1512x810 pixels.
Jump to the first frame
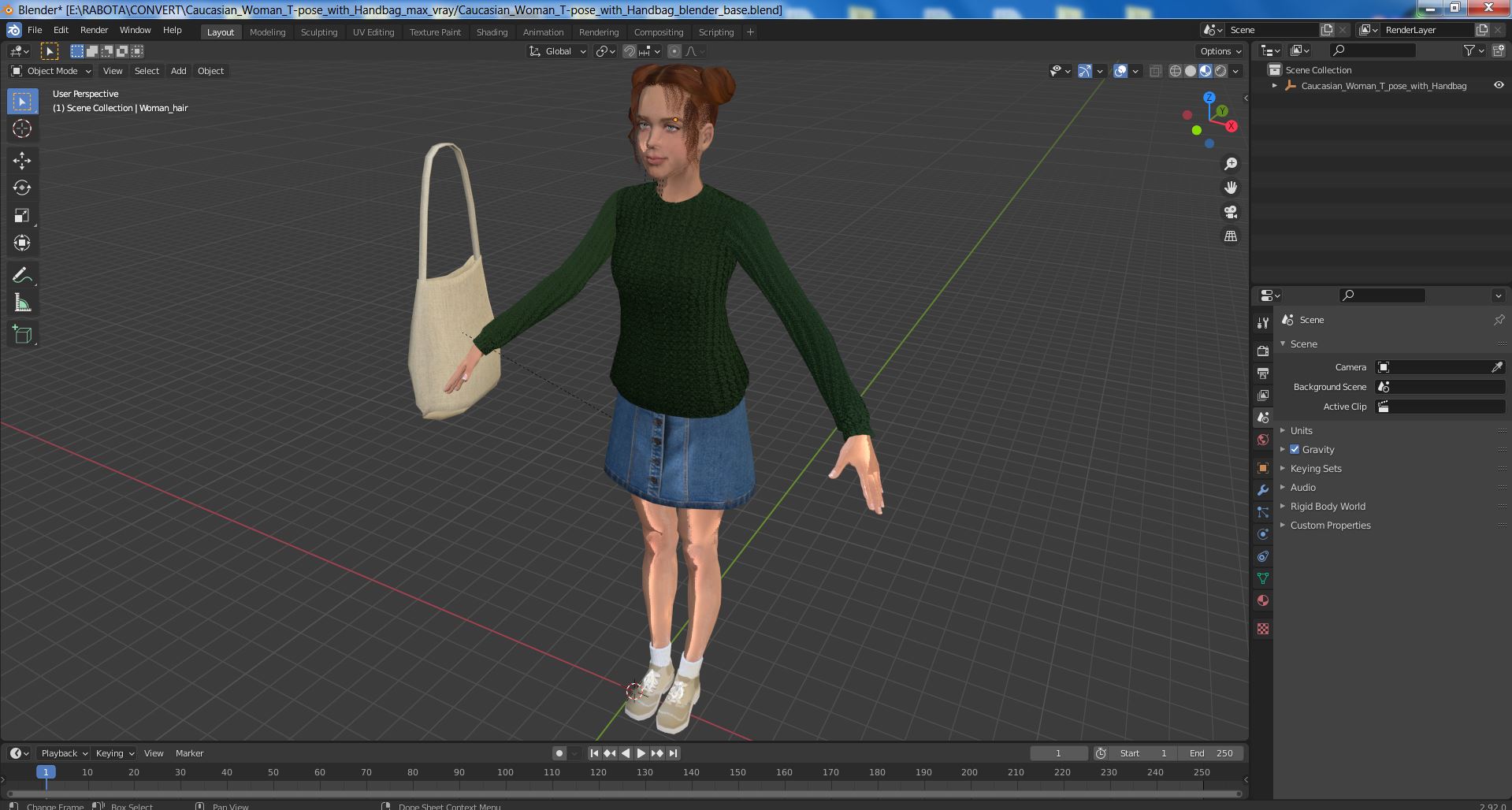(594, 753)
